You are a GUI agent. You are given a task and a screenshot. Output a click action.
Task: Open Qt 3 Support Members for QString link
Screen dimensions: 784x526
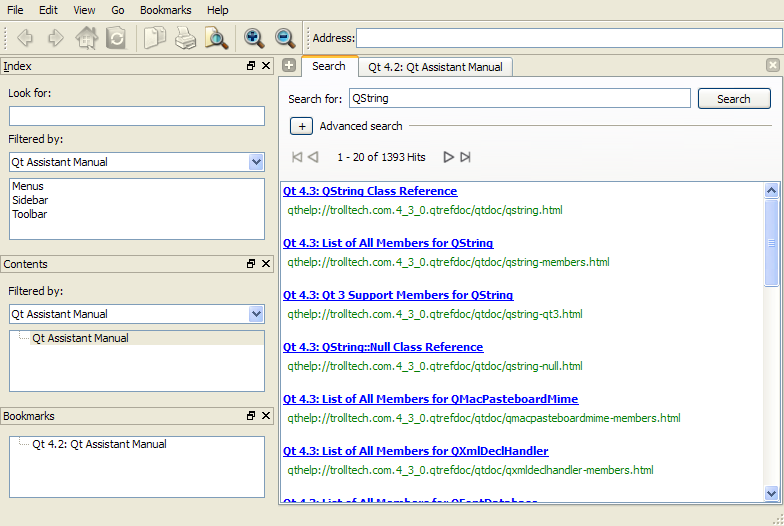[398, 295]
